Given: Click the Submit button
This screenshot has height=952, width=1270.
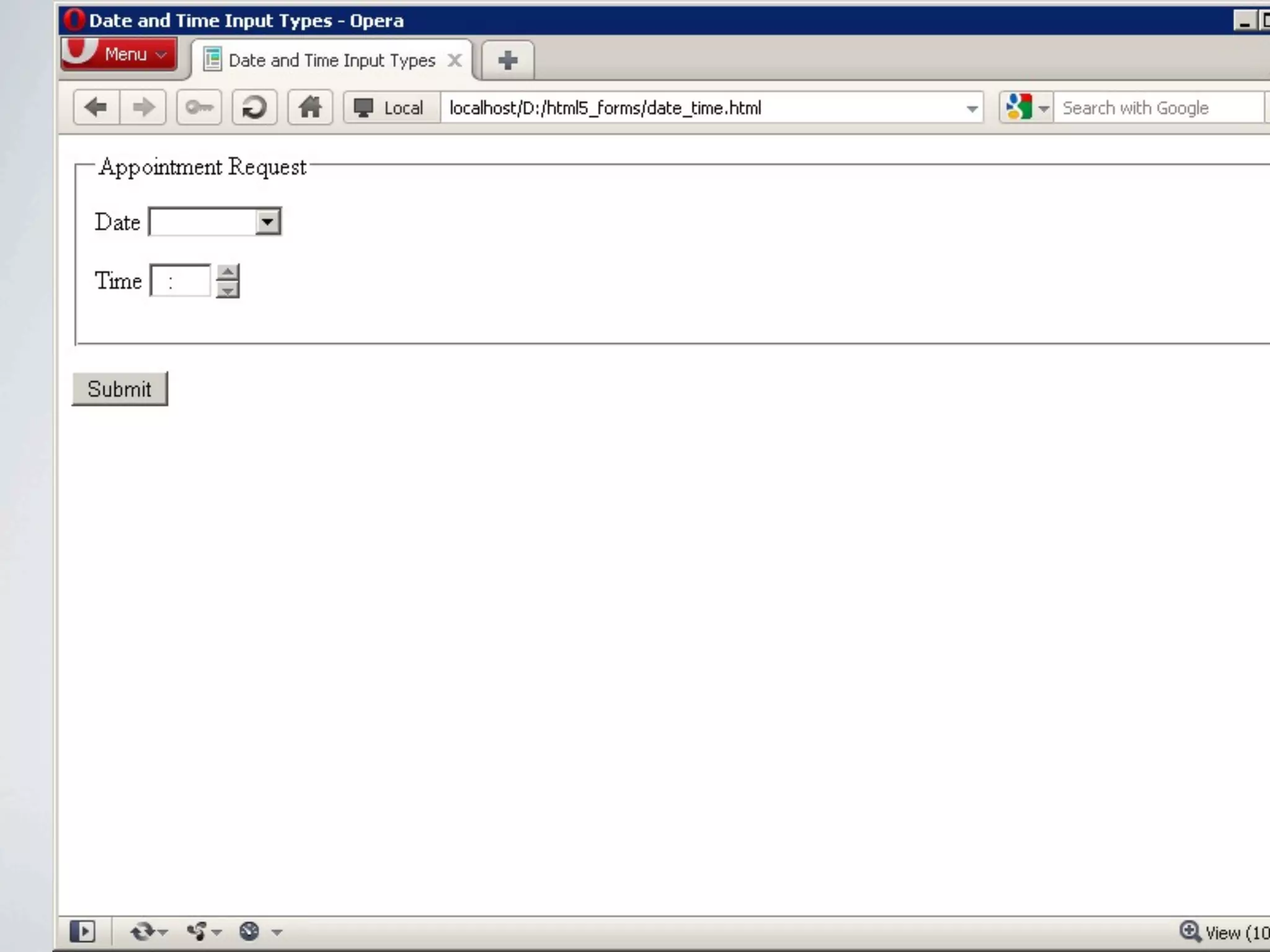Looking at the screenshot, I should click(120, 389).
